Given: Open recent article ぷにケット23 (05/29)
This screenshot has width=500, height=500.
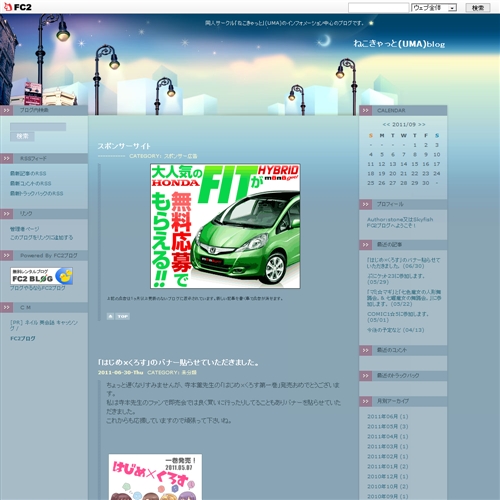Looking at the screenshot, I should [x=396, y=279].
